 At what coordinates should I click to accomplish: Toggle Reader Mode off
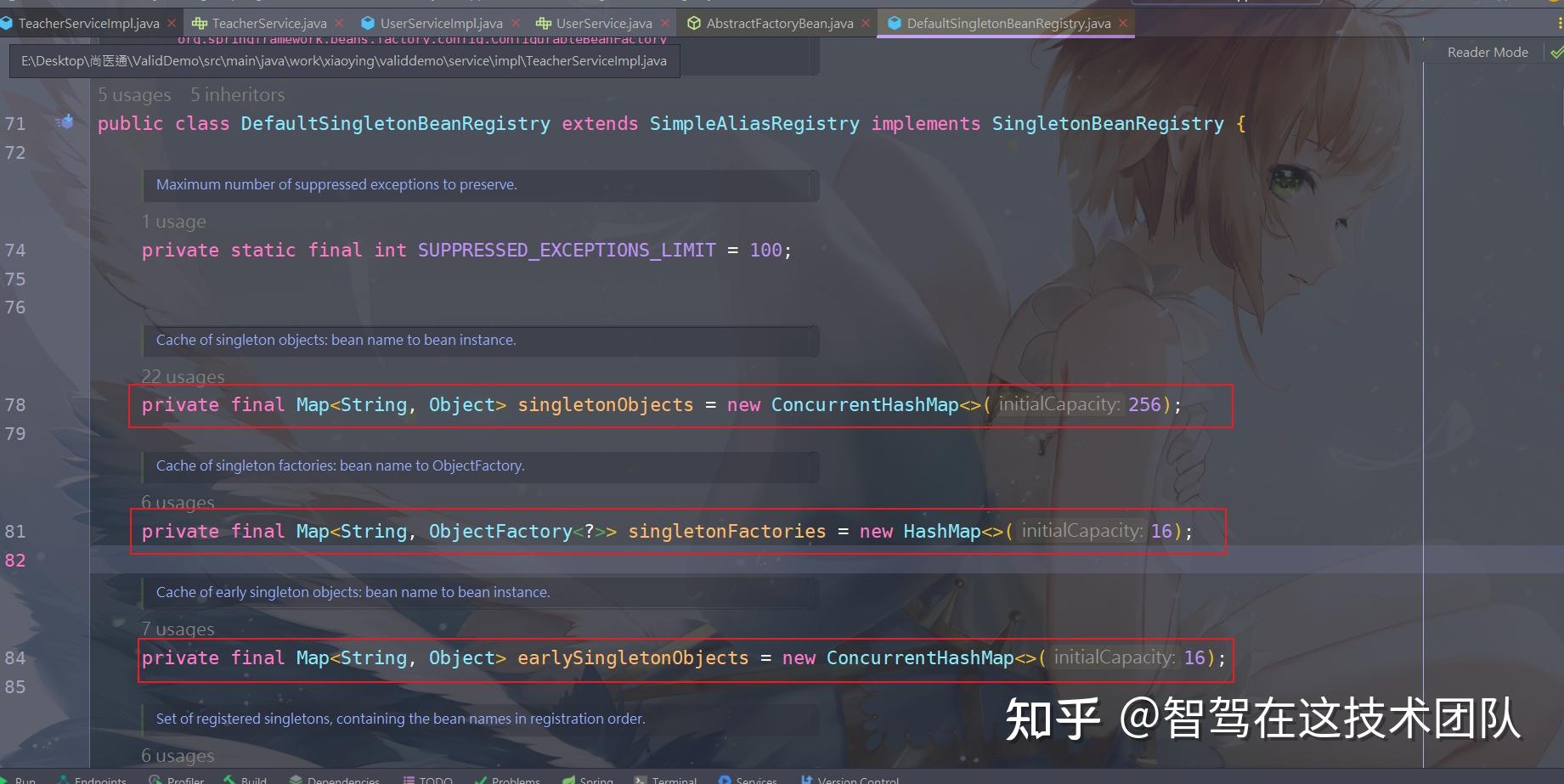coord(1487,52)
